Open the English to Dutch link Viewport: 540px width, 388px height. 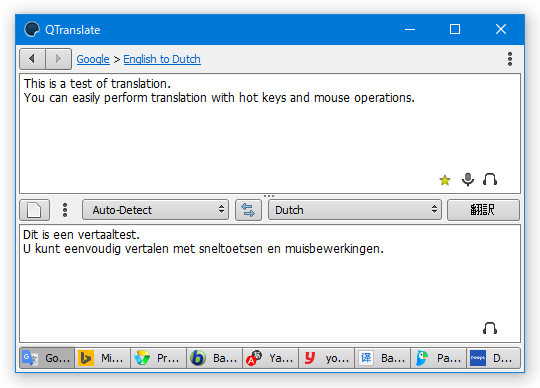click(162, 59)
